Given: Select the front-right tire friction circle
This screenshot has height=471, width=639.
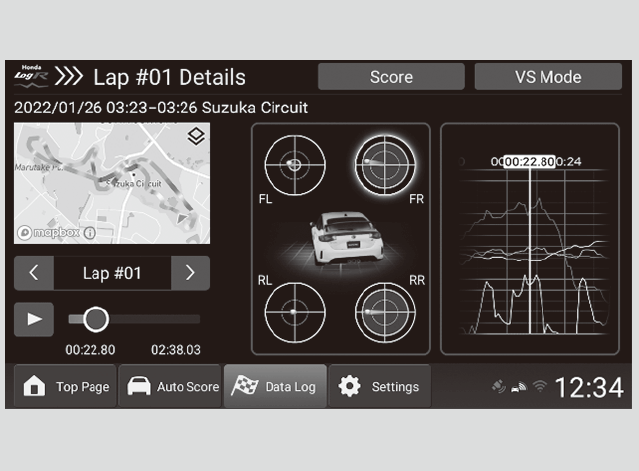Looking at the screenshot, I should coord(385,164).
